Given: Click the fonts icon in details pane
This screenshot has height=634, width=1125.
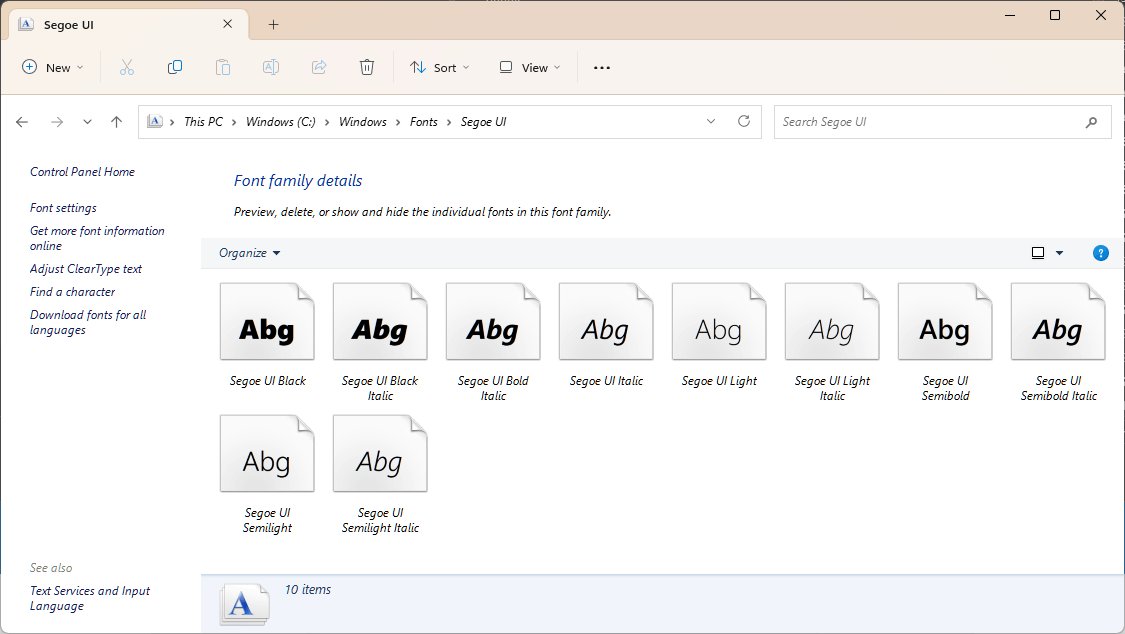Looking at the screenshot, I should coord(244,605).
